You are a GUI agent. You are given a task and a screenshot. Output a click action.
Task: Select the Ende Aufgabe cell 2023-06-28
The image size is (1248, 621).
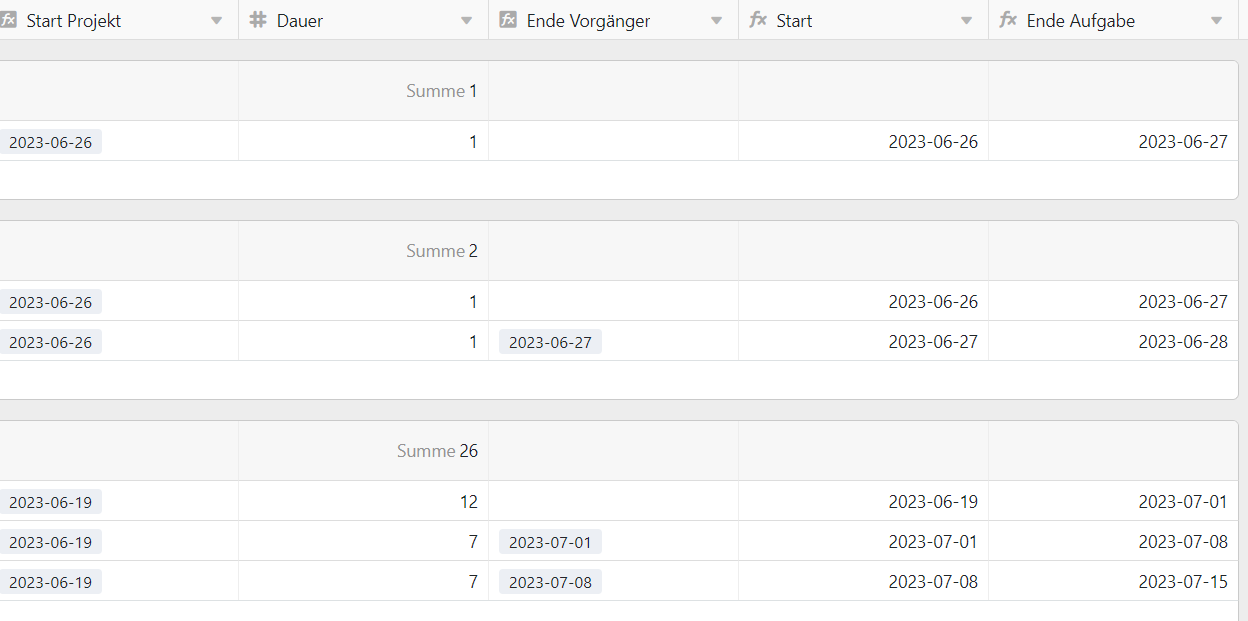point(1182,342)
